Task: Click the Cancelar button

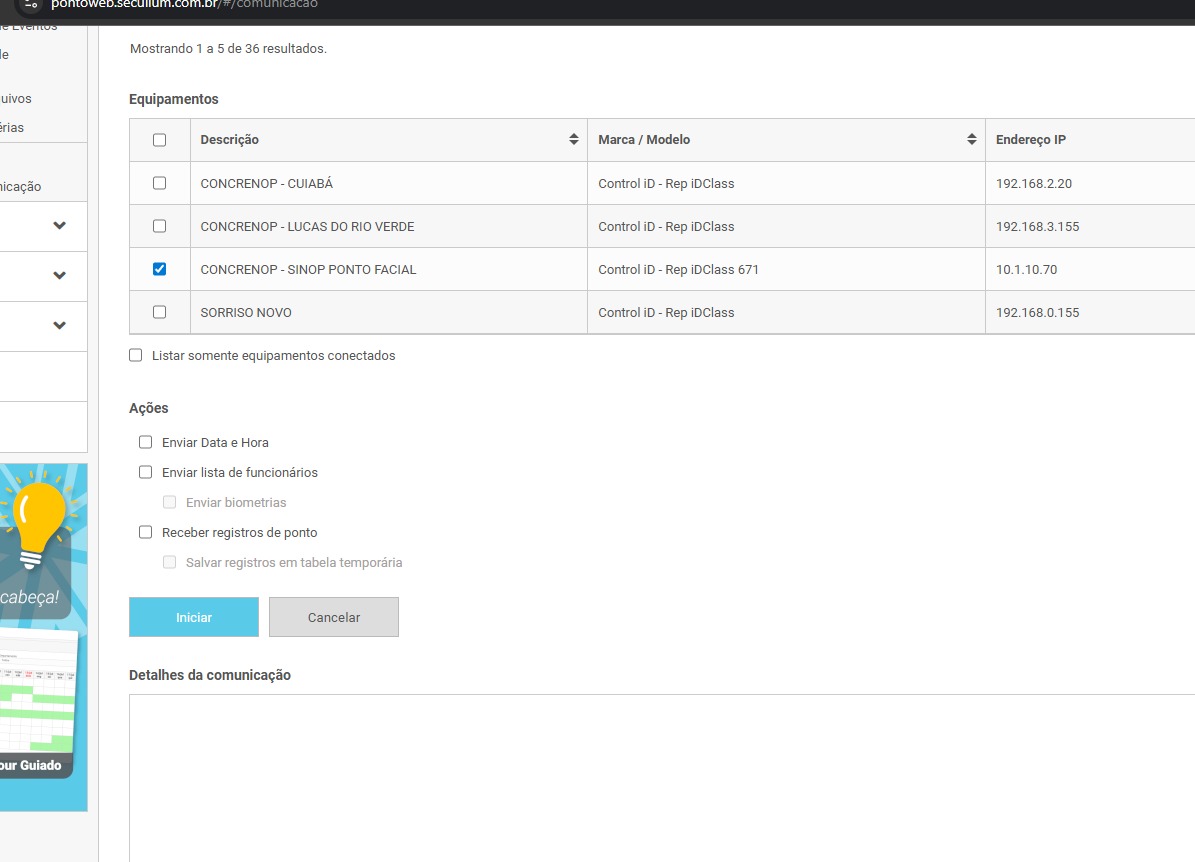Action: pos(334,617)
